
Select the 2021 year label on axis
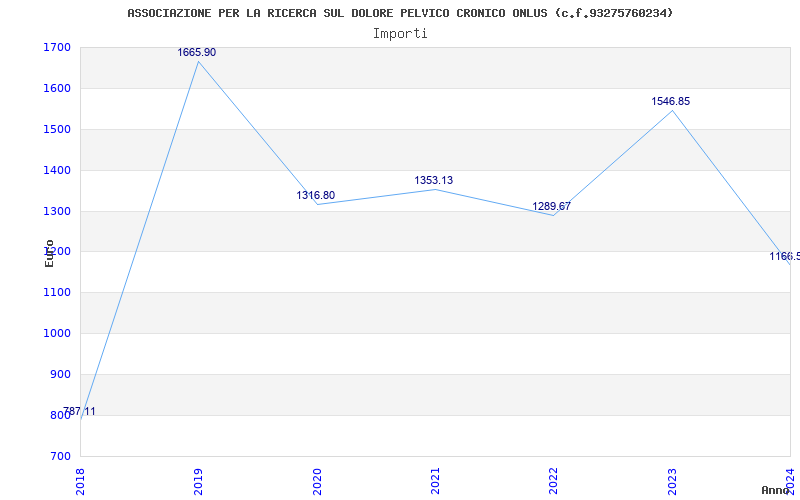coord(435,481)
